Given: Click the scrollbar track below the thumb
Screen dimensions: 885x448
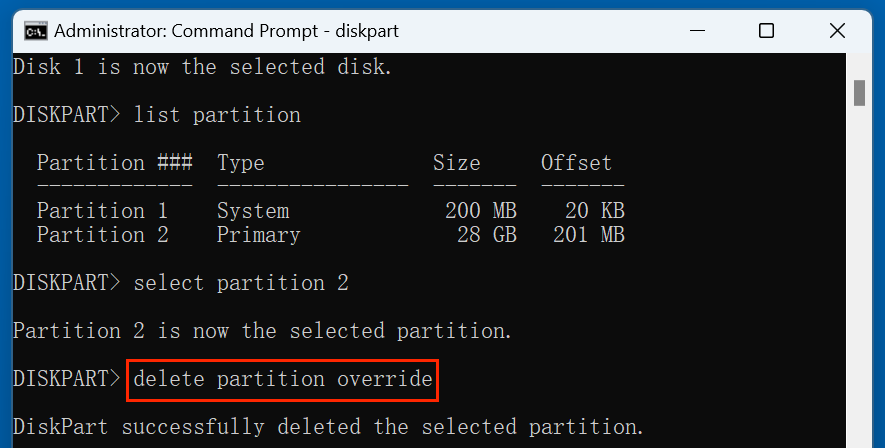Looking at the screenshot, I should (859, 280).
